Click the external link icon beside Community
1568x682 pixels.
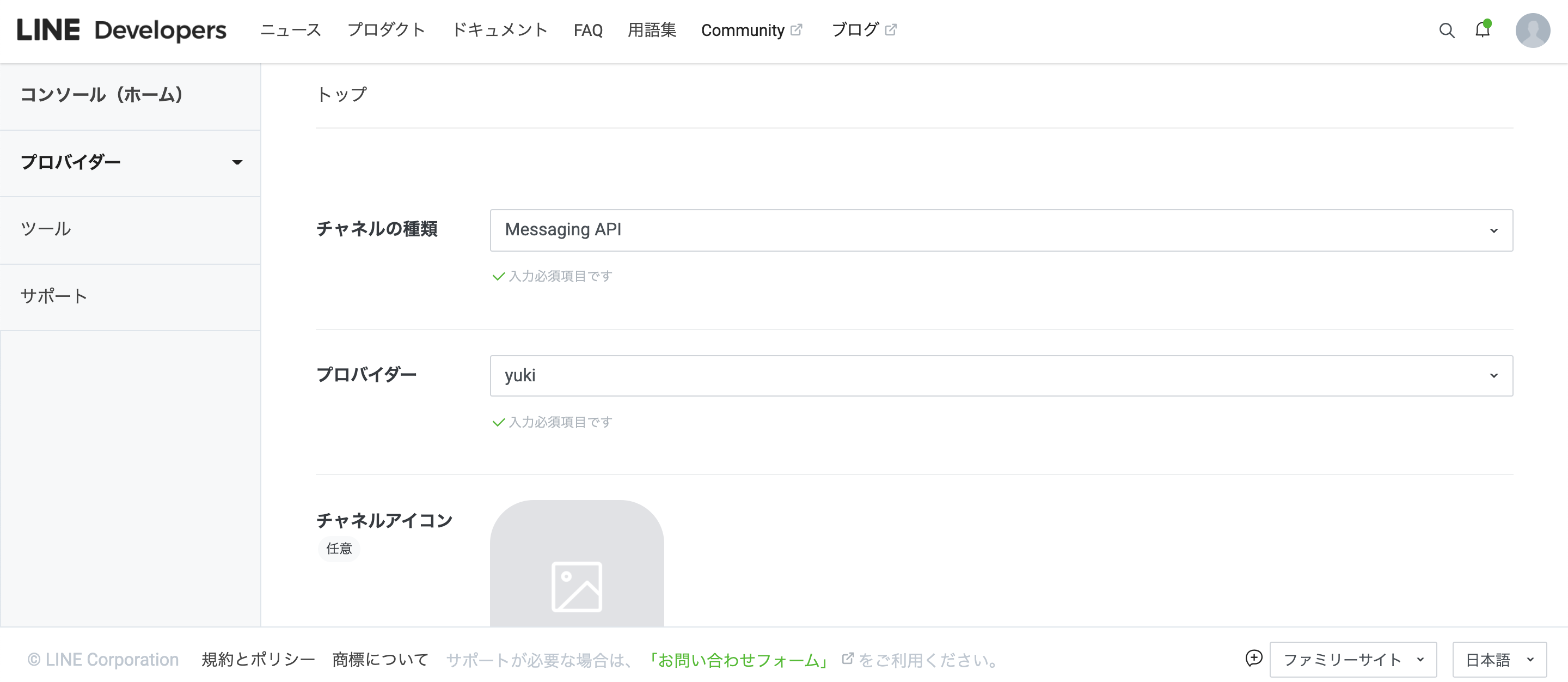(797, 29)
